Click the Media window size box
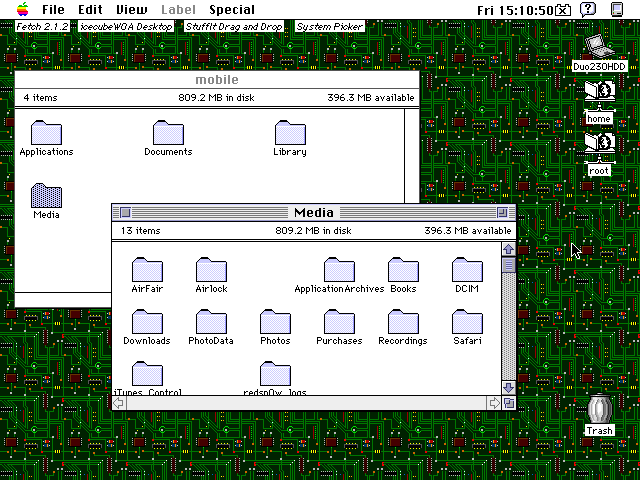Image resolution: width=640 pixels, height=480 pixels. pyautogui.click(x=509, y=403)
